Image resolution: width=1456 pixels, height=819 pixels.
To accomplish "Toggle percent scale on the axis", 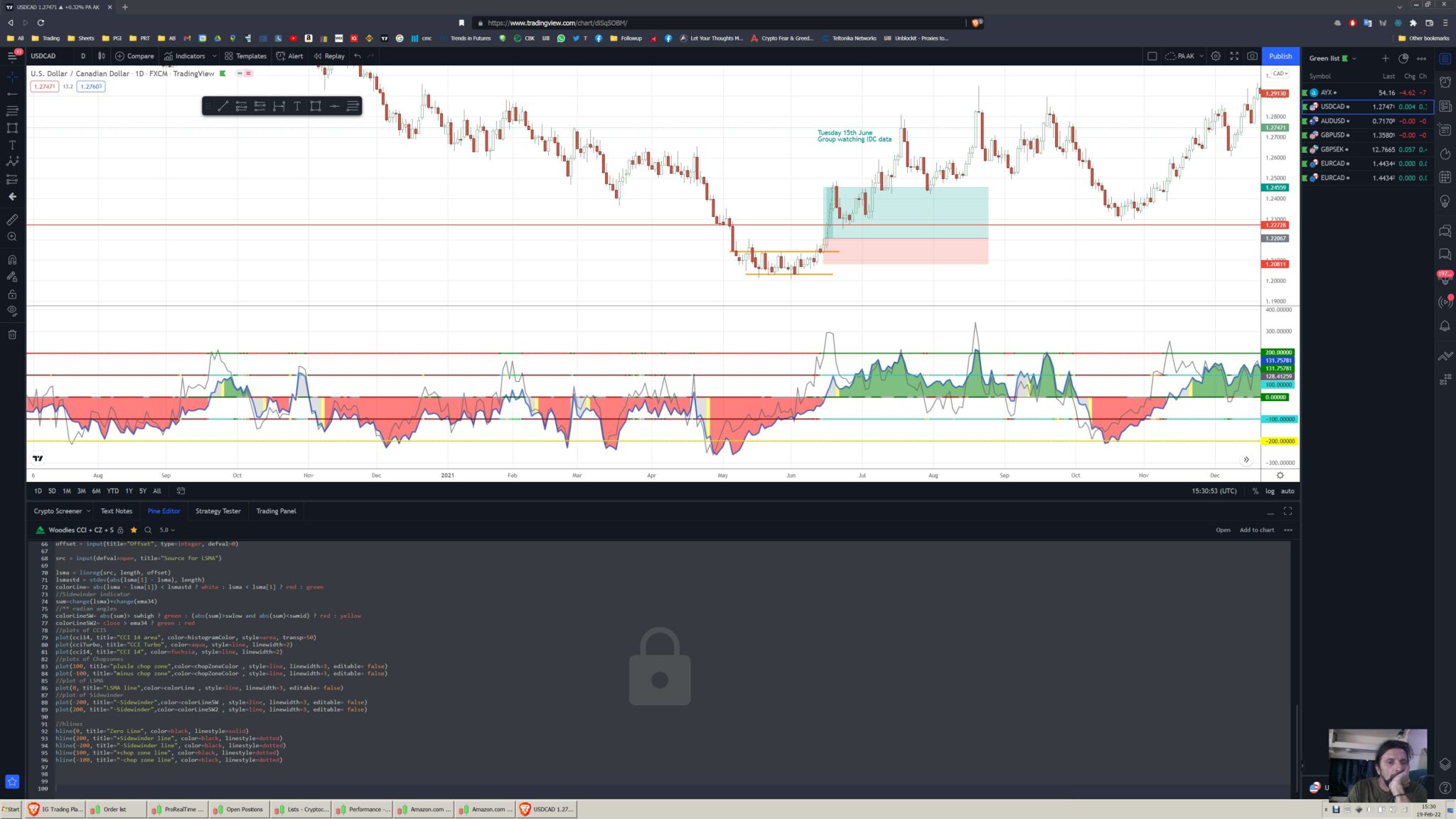I will (1255, 491).
